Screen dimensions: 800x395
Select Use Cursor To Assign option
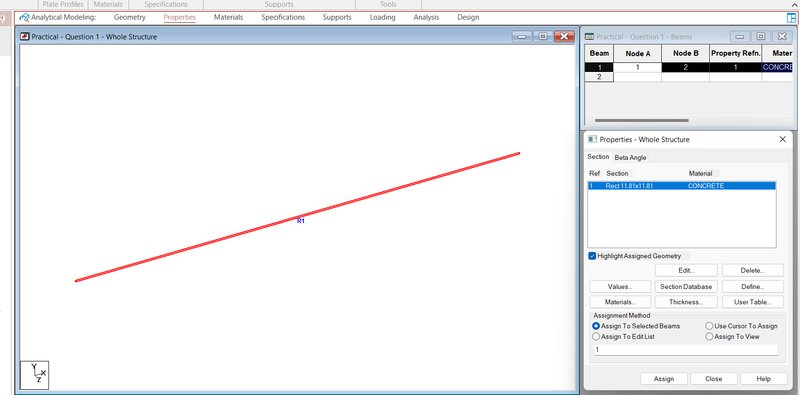709,326
